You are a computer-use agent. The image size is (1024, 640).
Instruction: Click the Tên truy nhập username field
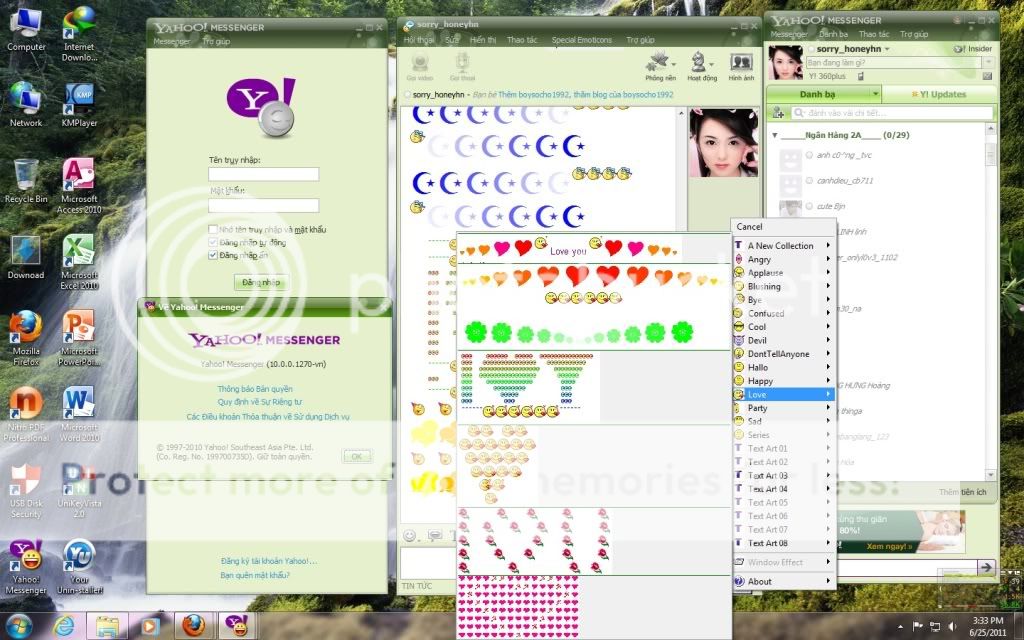tap(264, 174)
